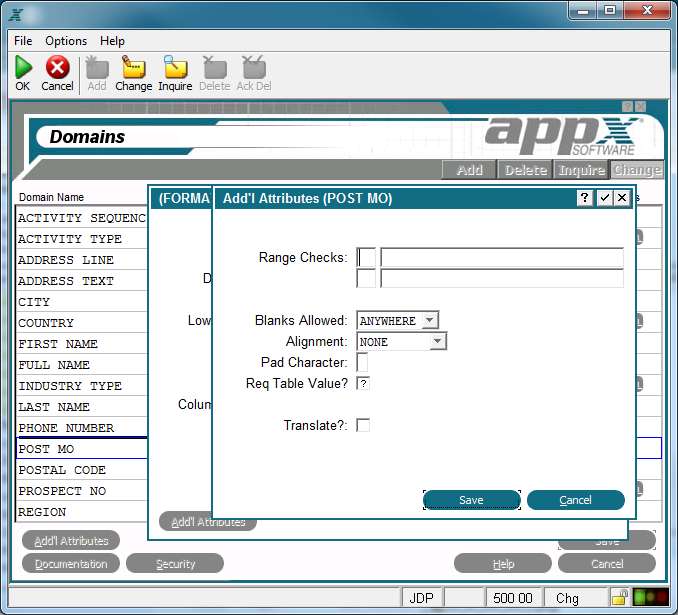This screenshot has width=678, height=615.
Task: Select the Change tab on Domains panel
Action: 636,170
